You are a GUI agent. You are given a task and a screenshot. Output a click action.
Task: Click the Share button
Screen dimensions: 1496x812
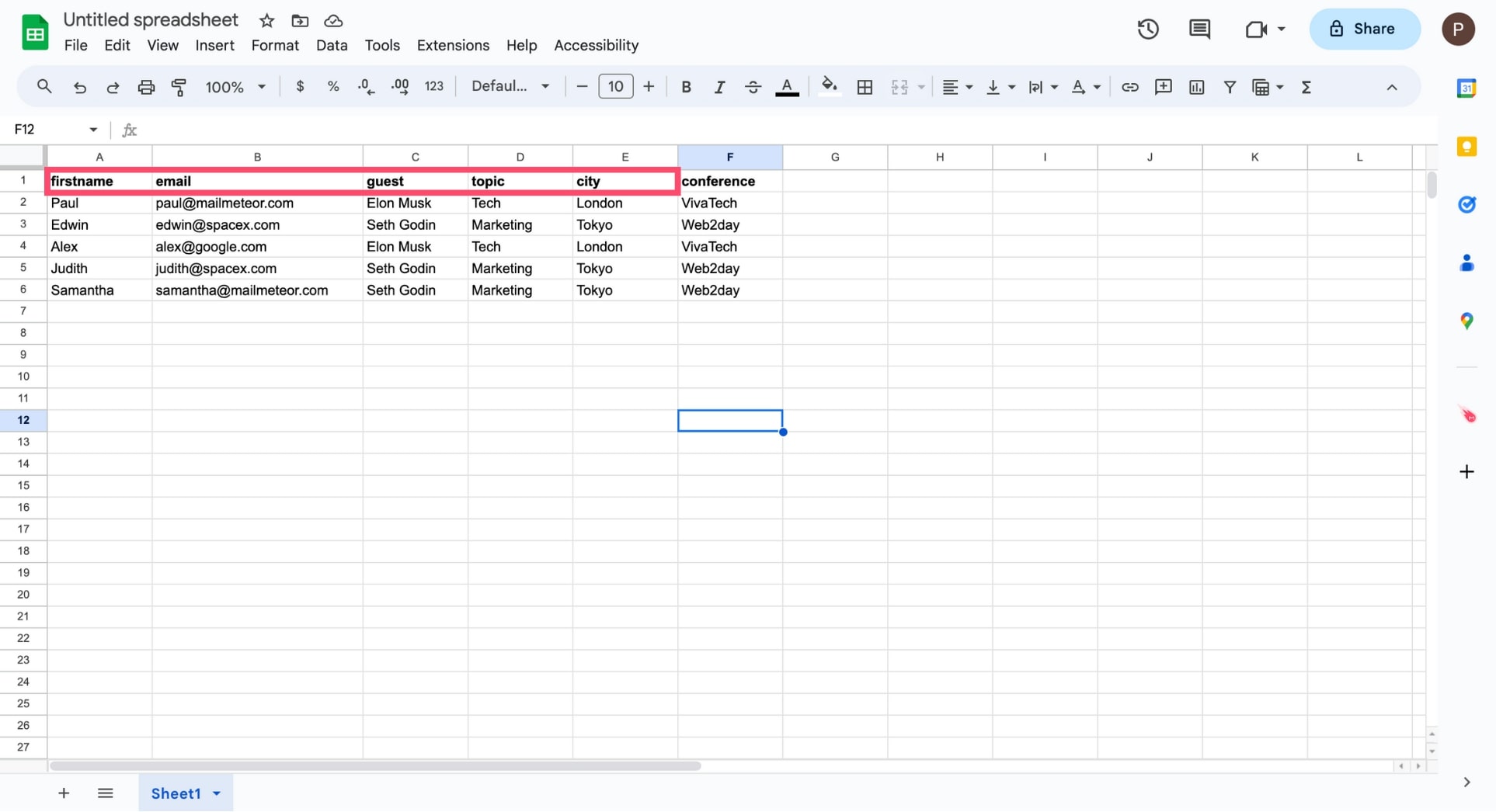click(x=1365, y=29)
